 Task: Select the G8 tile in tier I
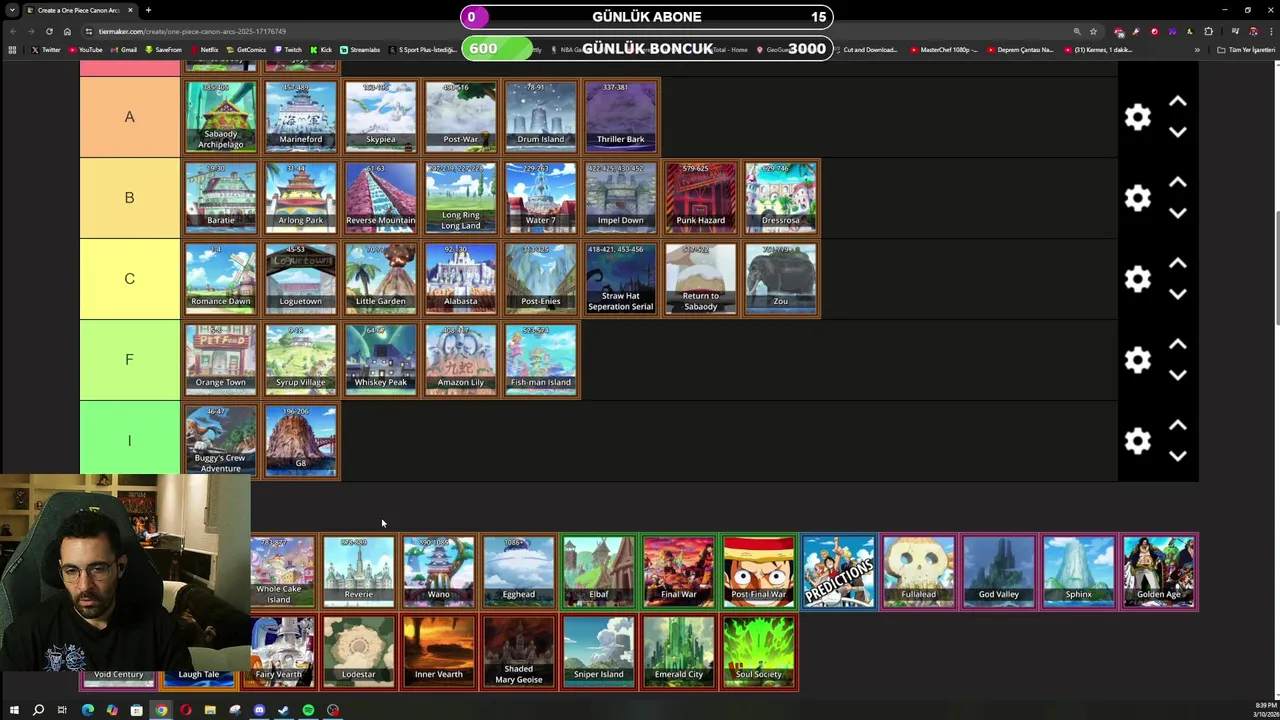click(x=300, y=441)
